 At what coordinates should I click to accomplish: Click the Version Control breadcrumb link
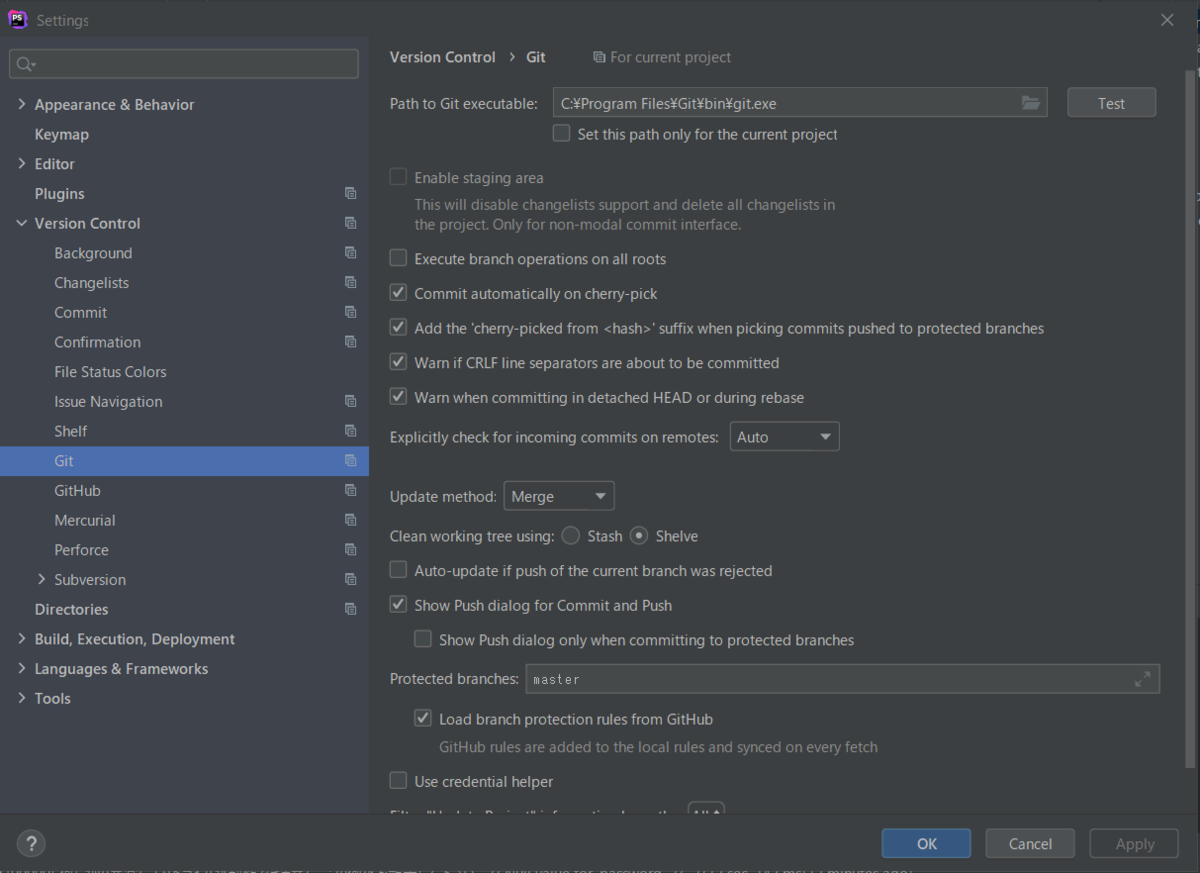coord(442,57)
